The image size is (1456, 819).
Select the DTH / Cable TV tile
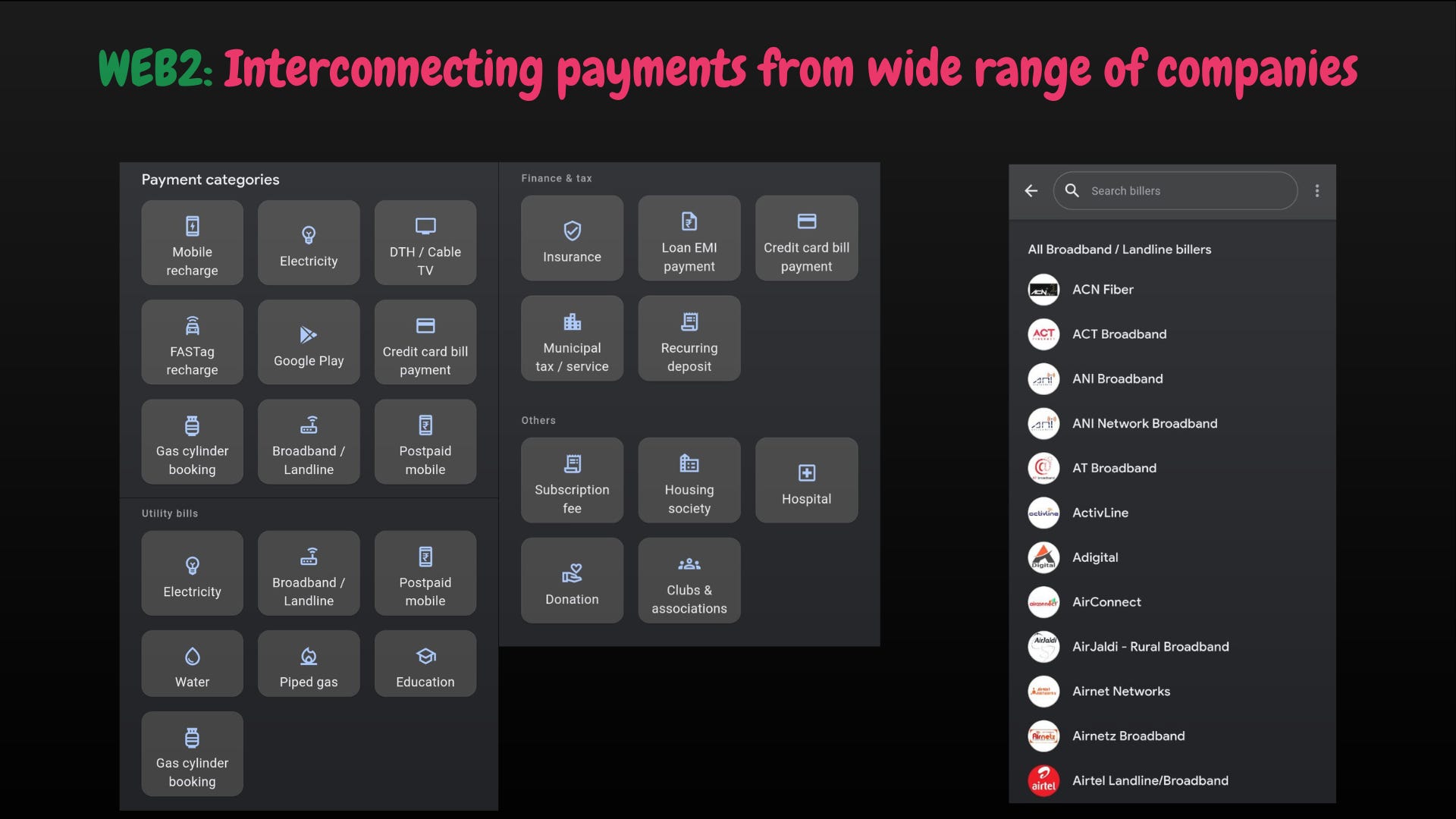point(425,243)
